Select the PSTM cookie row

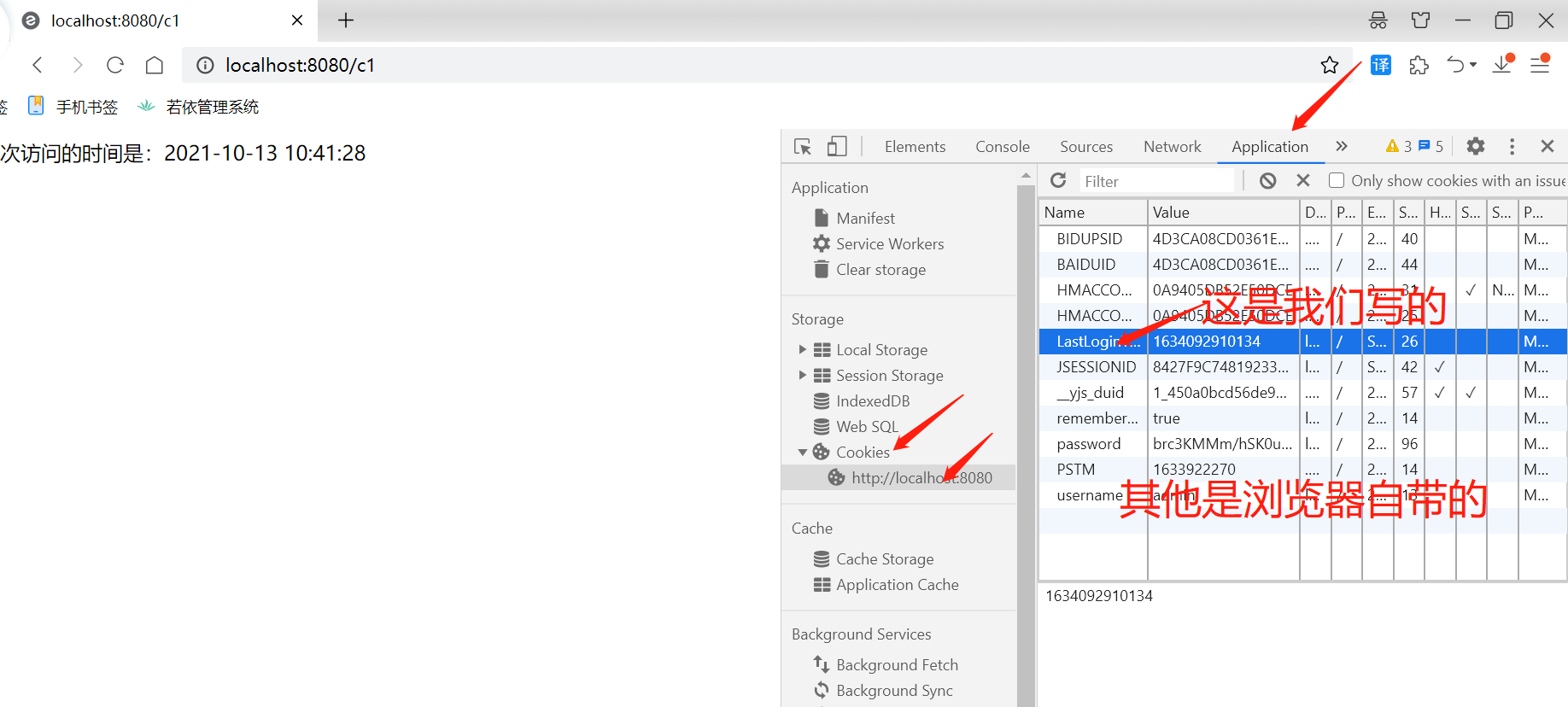pos(1302,470)
